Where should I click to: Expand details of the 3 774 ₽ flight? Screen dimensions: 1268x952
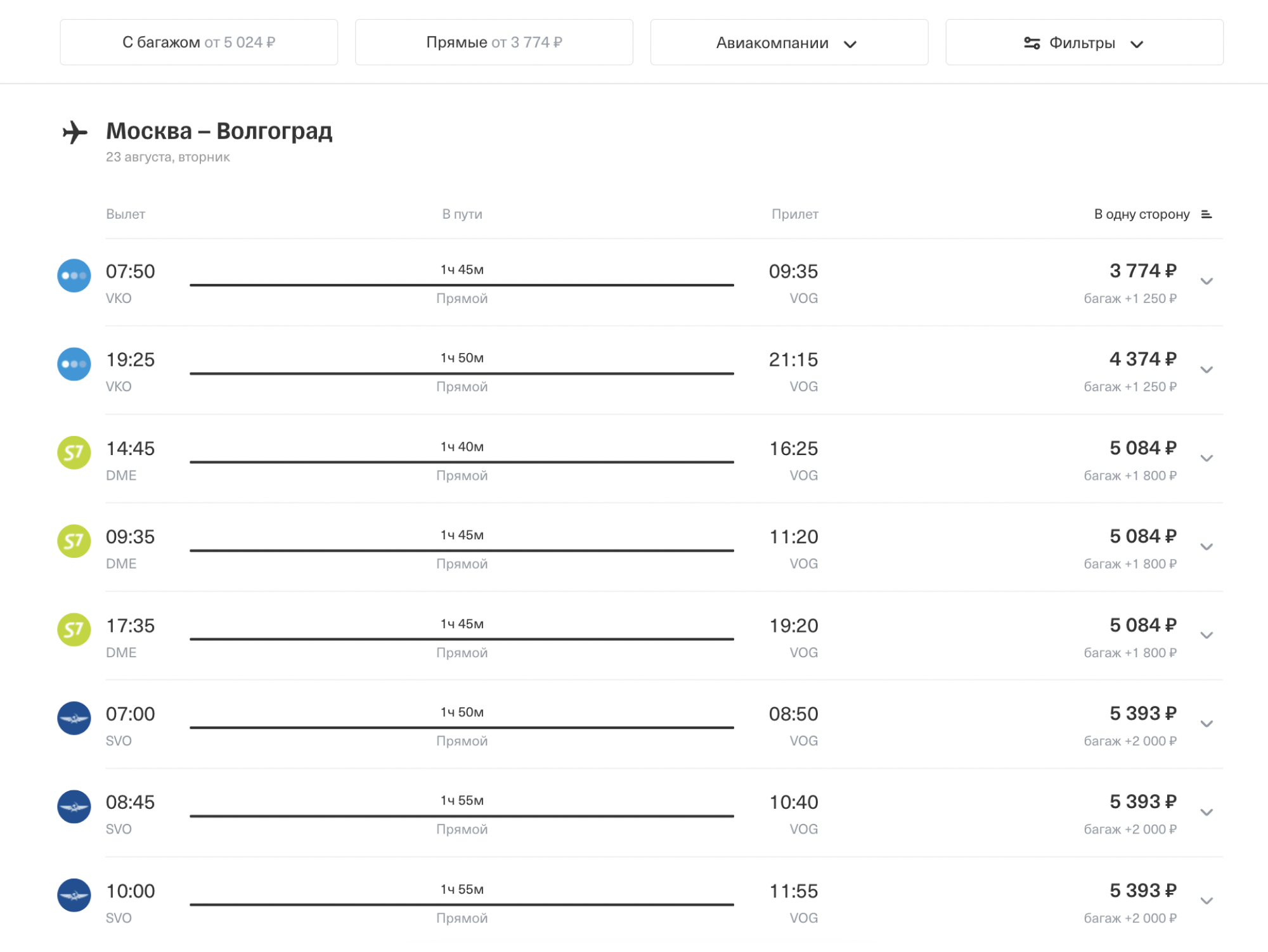tap(1207, 281)
